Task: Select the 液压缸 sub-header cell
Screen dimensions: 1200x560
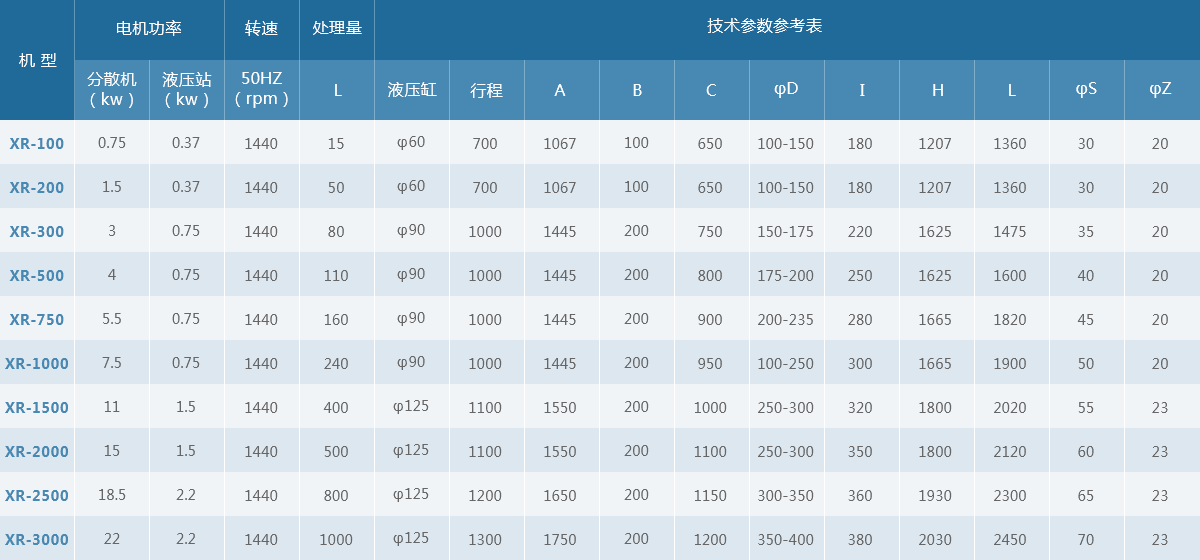Action: pyautogui.click(x=412, y=90)
